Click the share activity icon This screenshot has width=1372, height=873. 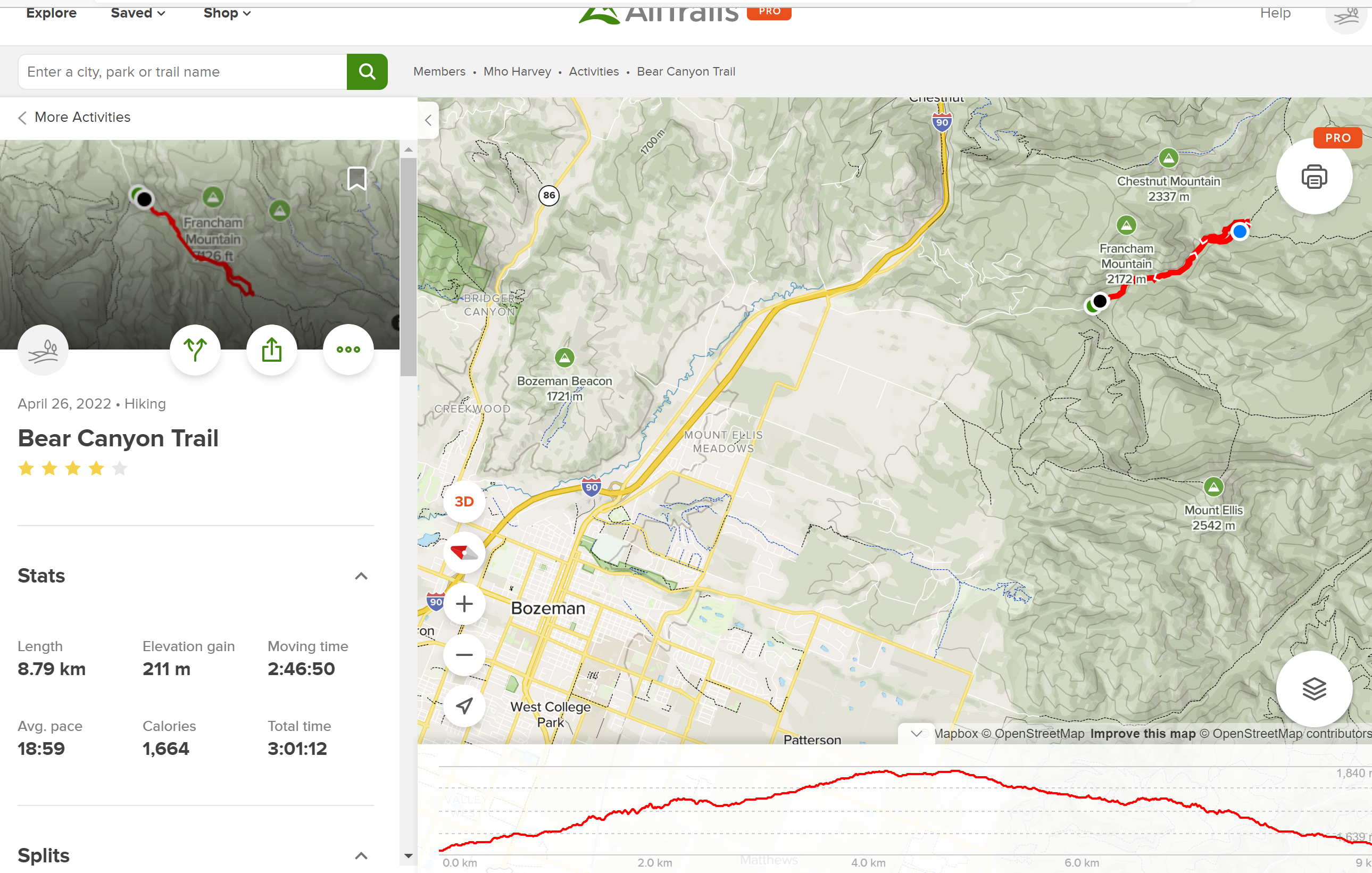(272, 350)
